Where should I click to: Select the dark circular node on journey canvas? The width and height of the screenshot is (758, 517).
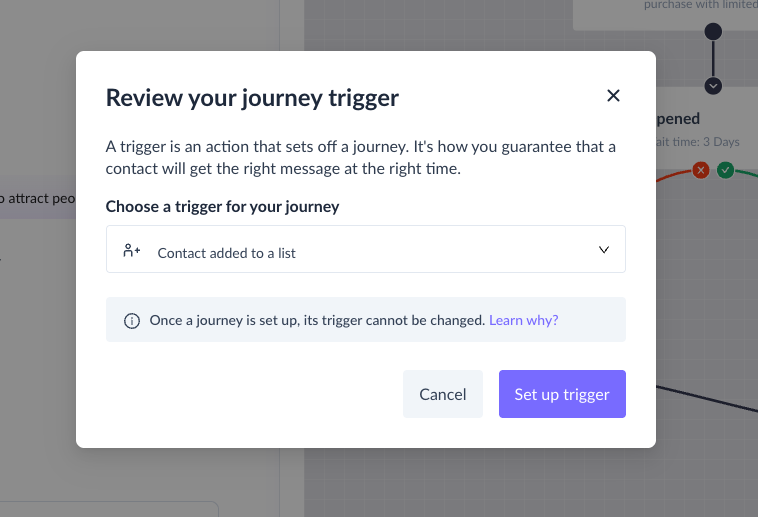[x=713, y=32]
